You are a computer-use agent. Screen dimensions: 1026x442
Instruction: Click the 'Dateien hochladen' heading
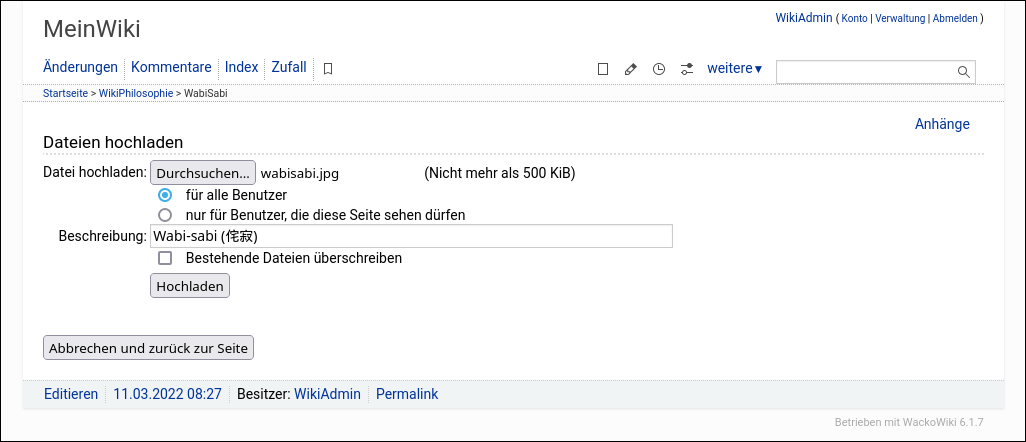113,142
